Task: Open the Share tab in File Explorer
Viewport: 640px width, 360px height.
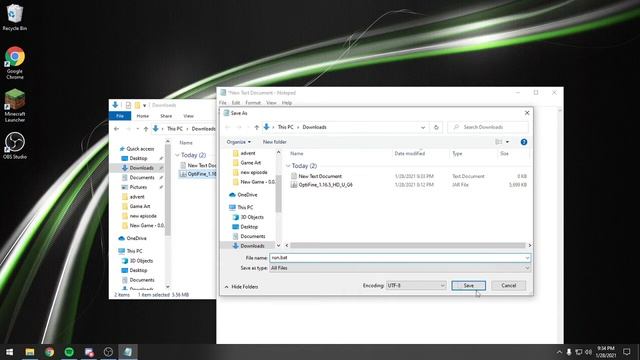Action: [x=166, y=116]
